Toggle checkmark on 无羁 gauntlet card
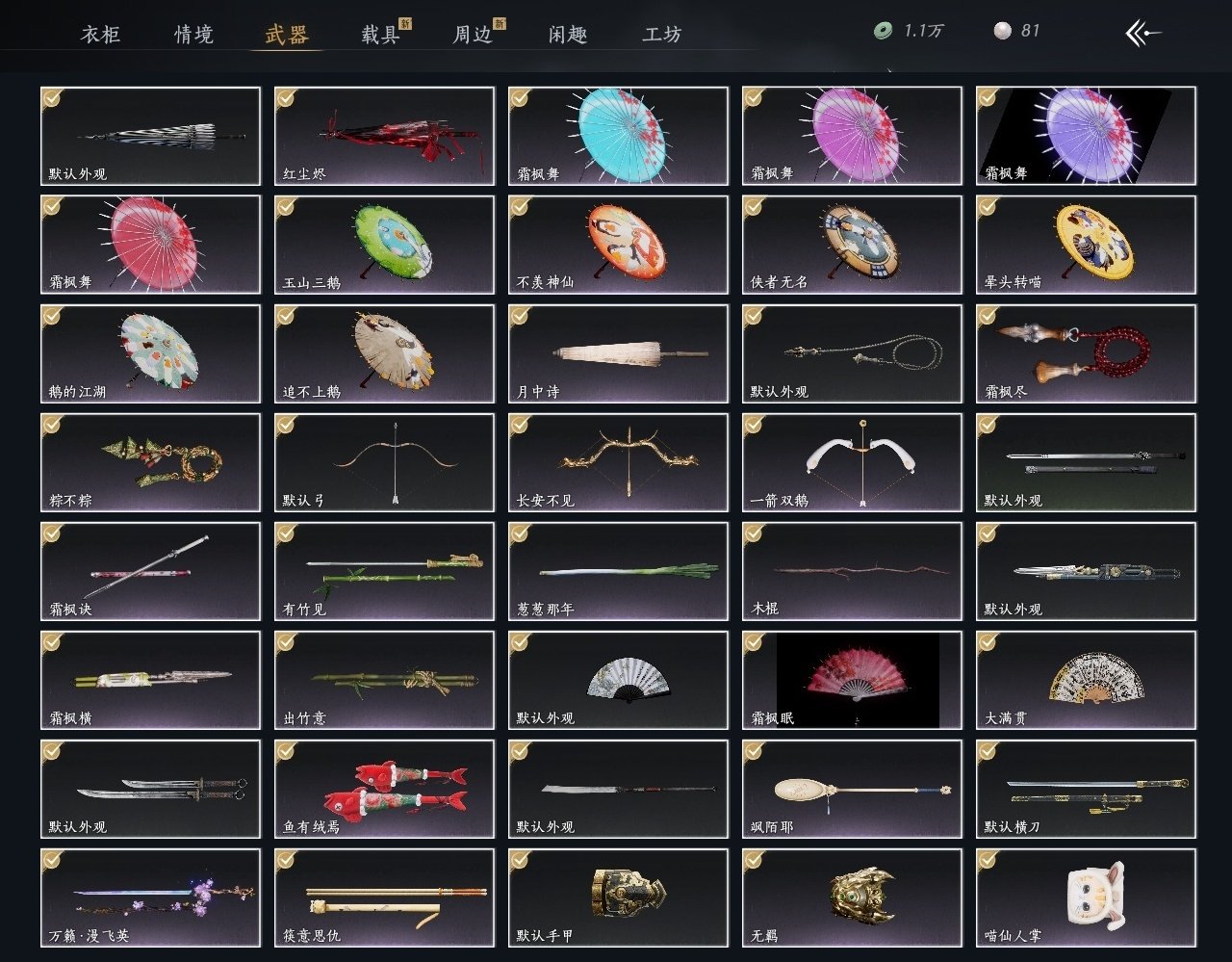1232x962 pixels. pos(754,859)
